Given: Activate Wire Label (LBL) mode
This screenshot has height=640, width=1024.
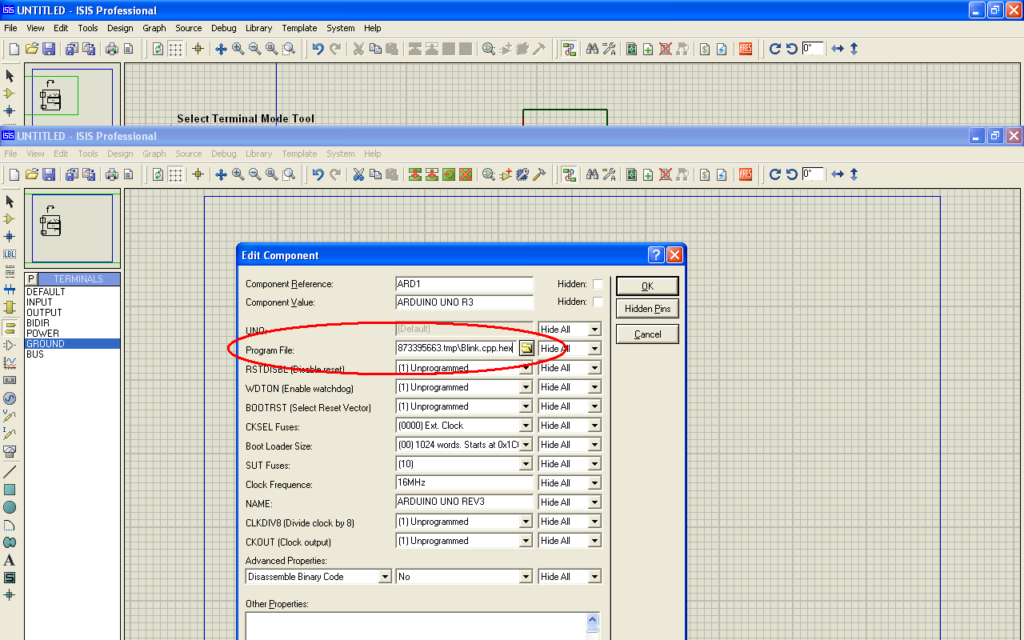Looking at the screenshot, I should pos(9,254).
